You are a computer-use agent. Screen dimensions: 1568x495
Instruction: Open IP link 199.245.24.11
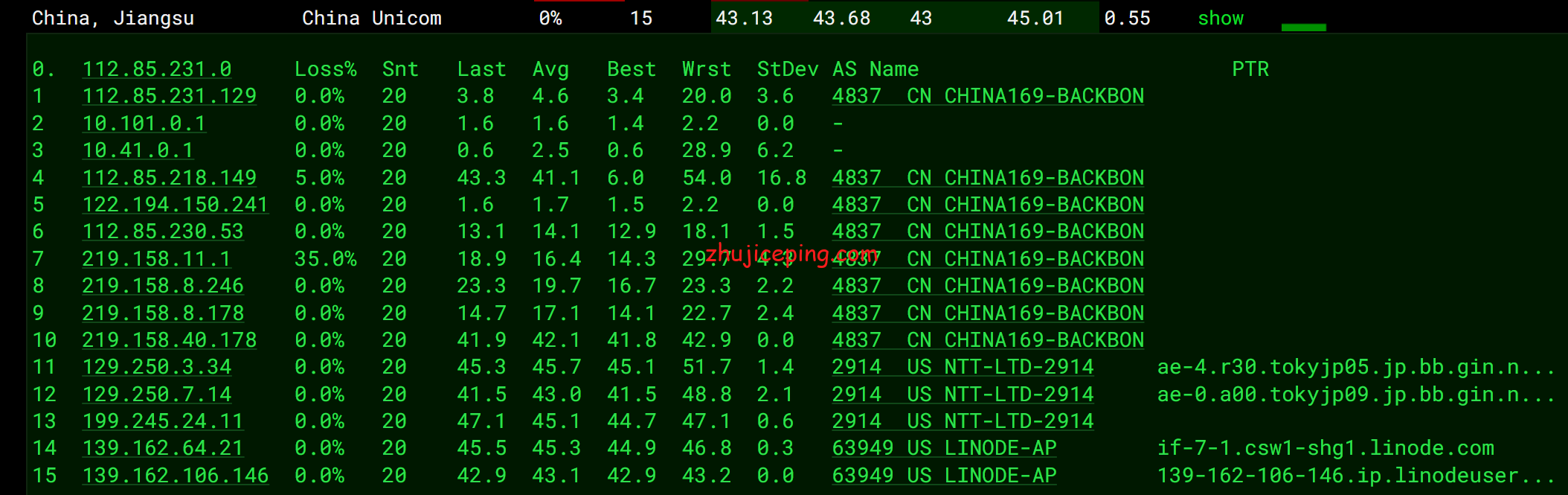163,421
